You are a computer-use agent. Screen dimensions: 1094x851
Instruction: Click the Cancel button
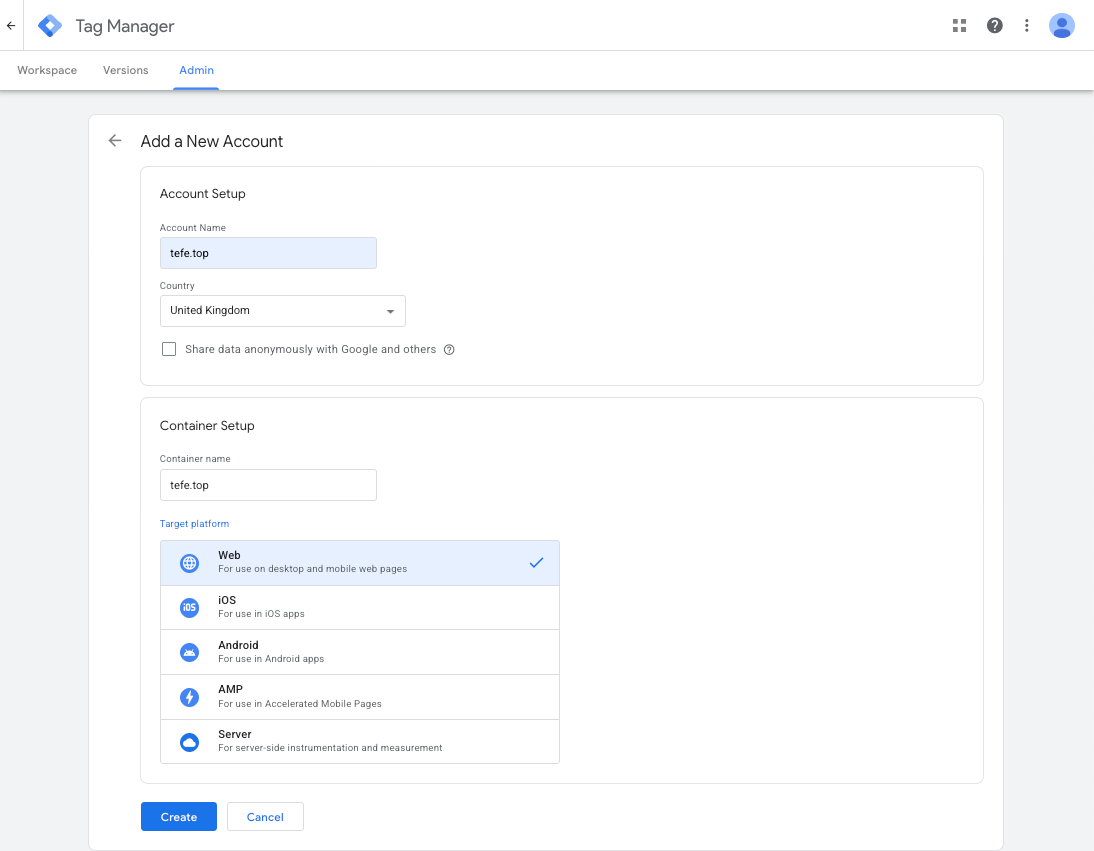click(x=265, y=817)
